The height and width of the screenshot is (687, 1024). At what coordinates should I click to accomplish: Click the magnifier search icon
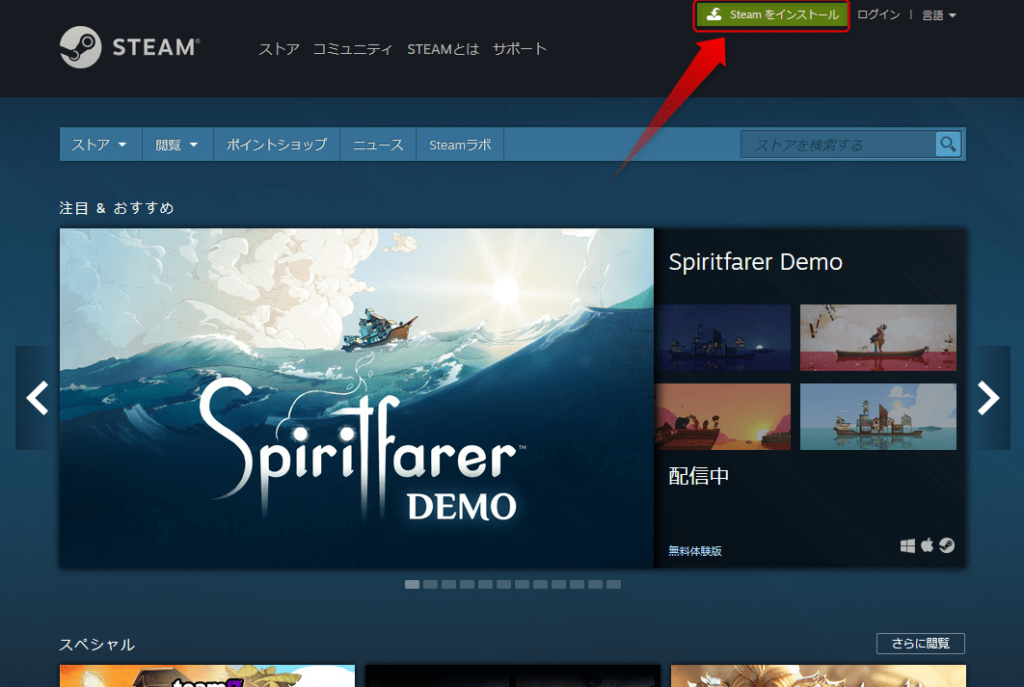[x=948, y=144]
